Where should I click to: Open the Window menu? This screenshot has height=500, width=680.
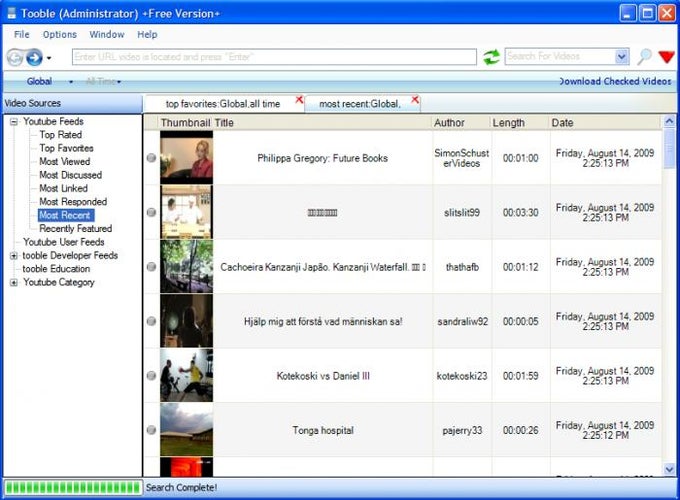pyautogui.click(x=107, y=34)
